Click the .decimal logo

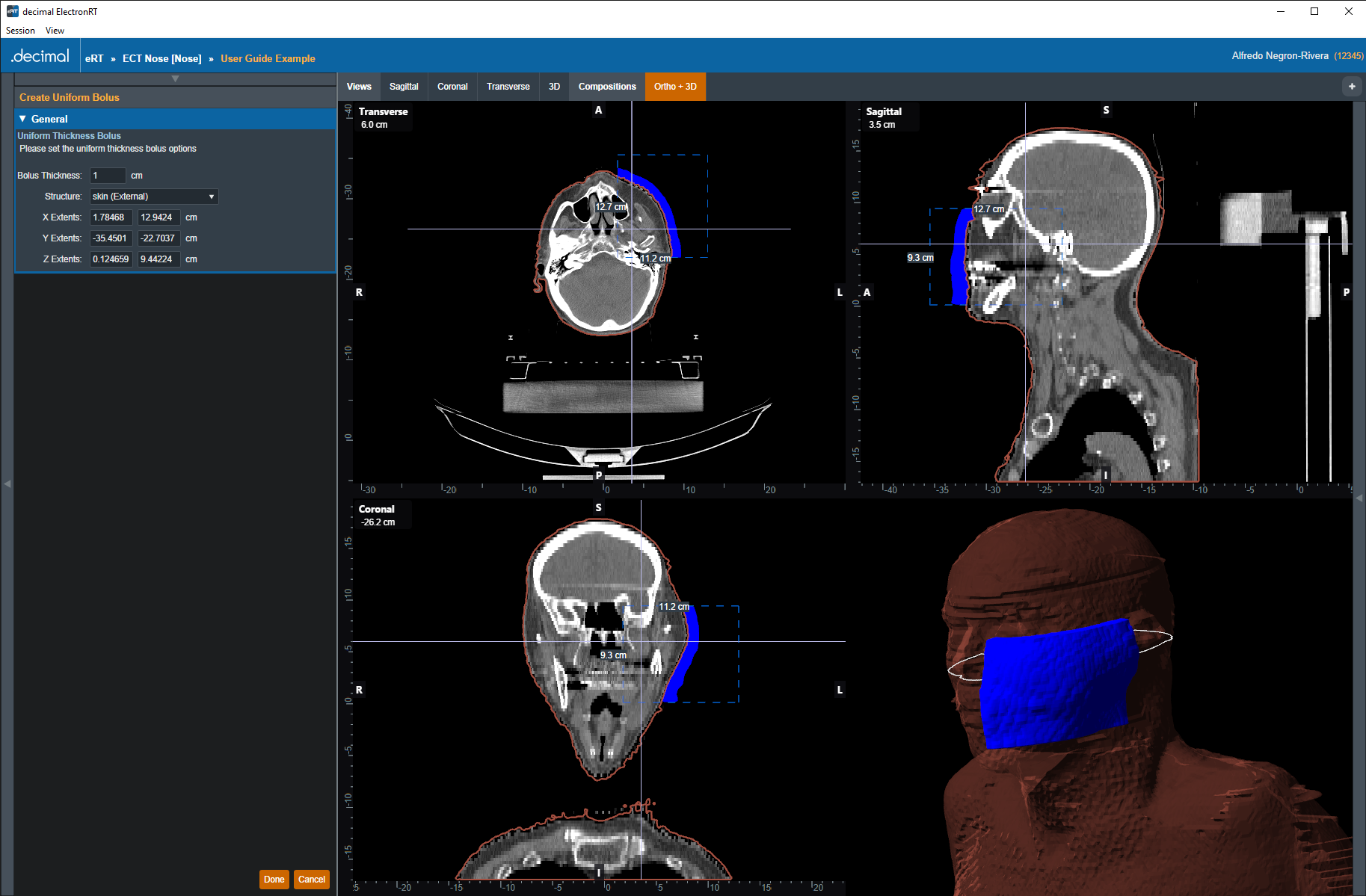pyautogui.click(x=40, y=57)
